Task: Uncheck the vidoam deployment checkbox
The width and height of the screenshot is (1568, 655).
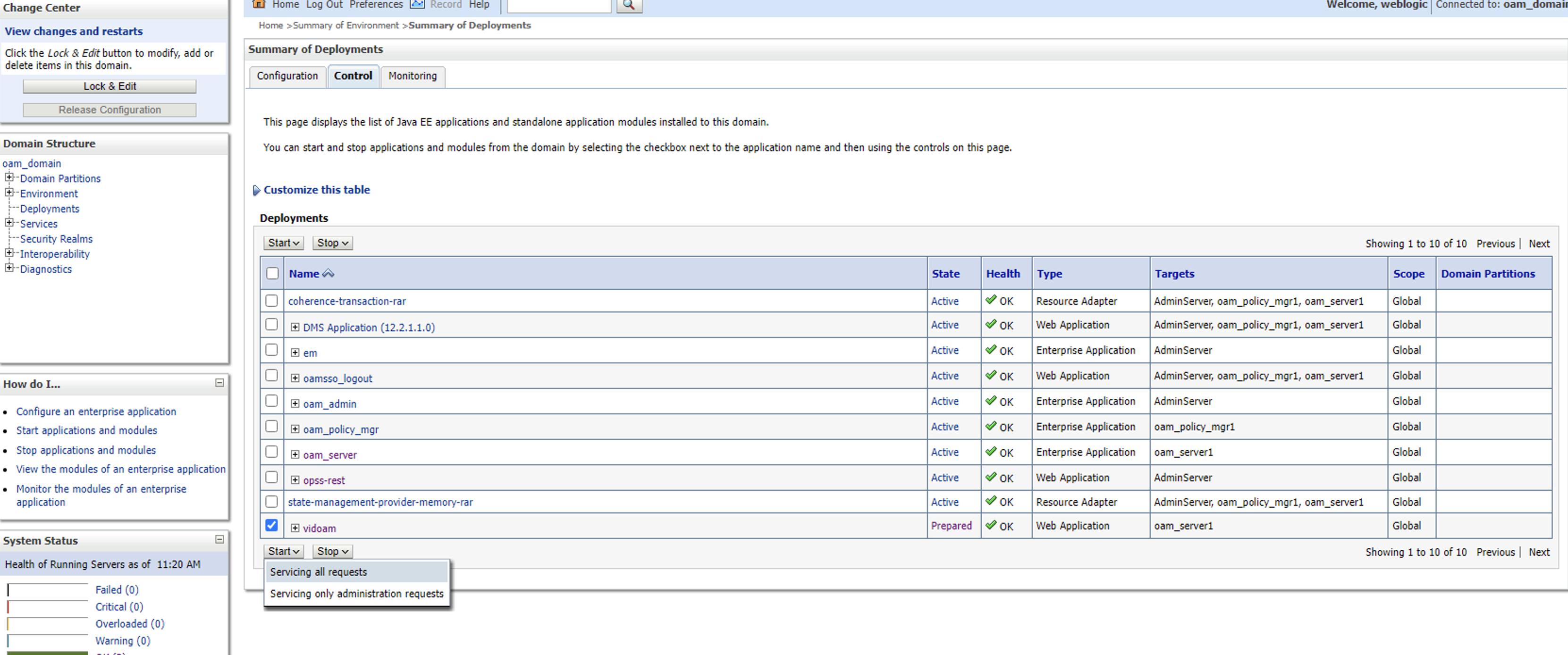Action: pyautogui.click(x=271, y=525)
